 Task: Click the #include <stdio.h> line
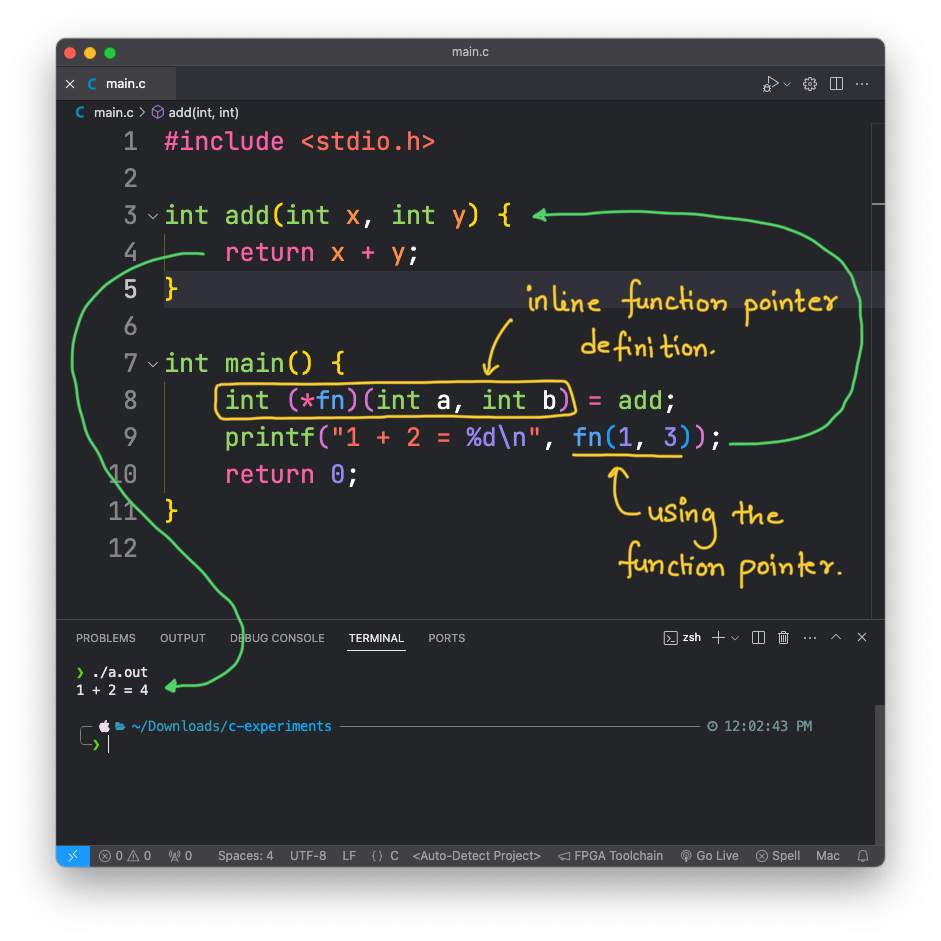pyautogui.click(x=299, y=142)
